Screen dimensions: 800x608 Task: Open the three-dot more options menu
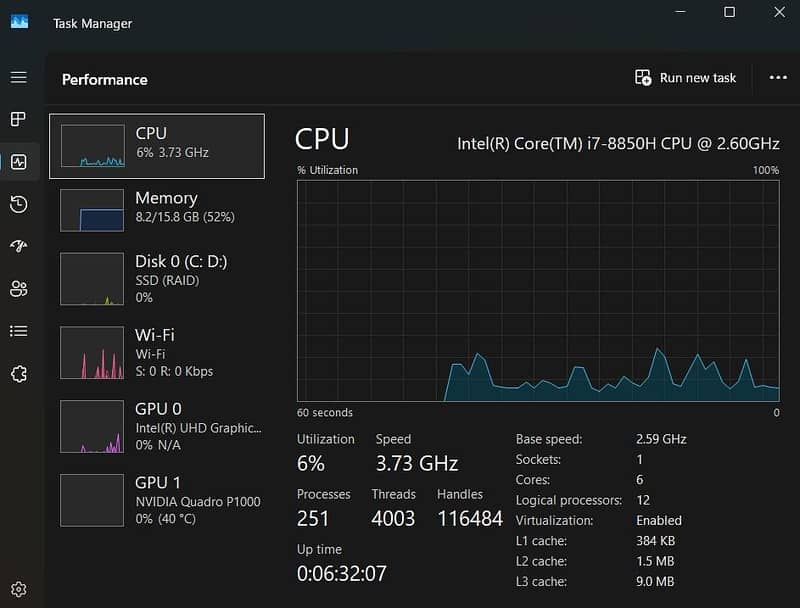pos(778,78)
